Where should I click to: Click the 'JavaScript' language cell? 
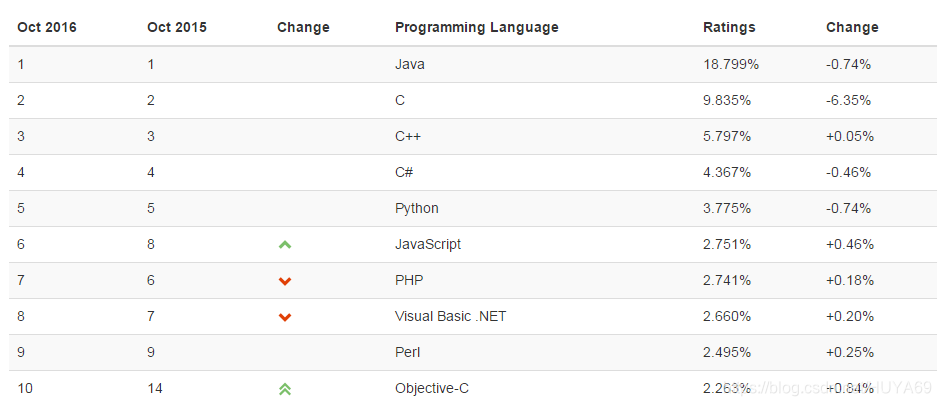click(428, 244)
